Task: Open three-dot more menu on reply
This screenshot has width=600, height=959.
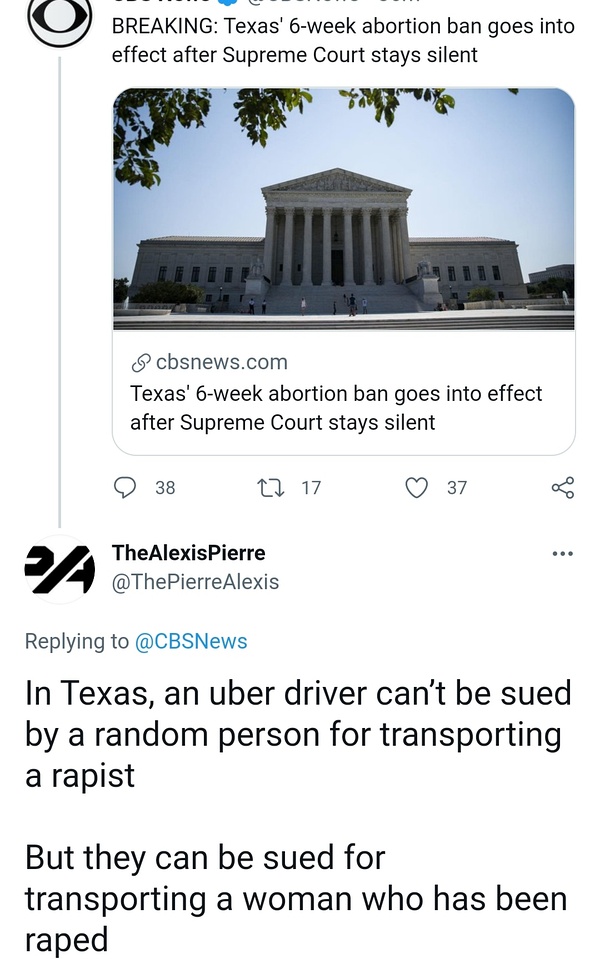Action: tap(563, 553)
